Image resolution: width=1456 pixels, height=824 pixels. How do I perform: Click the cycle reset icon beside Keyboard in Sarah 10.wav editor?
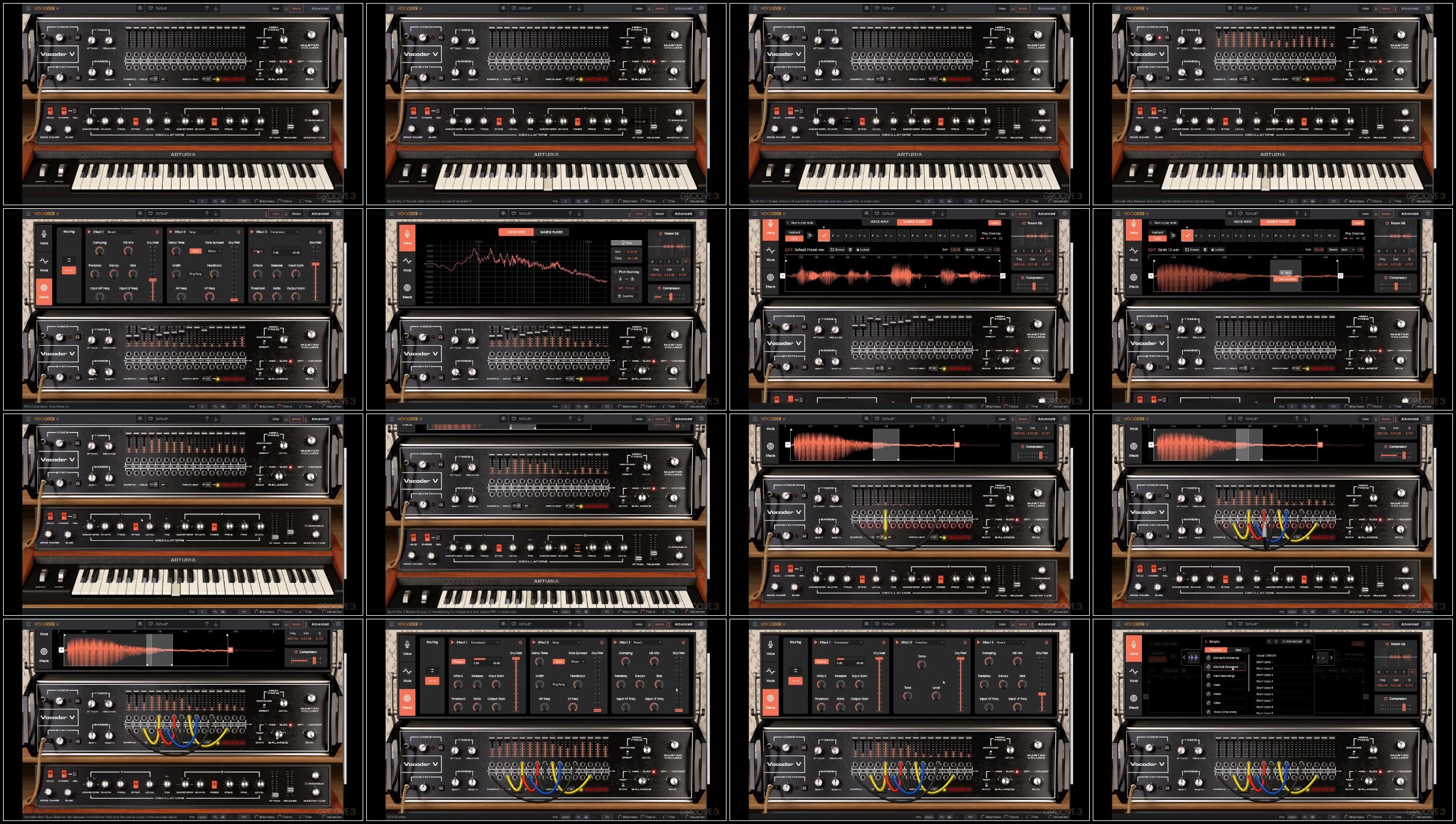pos(1173,235)
